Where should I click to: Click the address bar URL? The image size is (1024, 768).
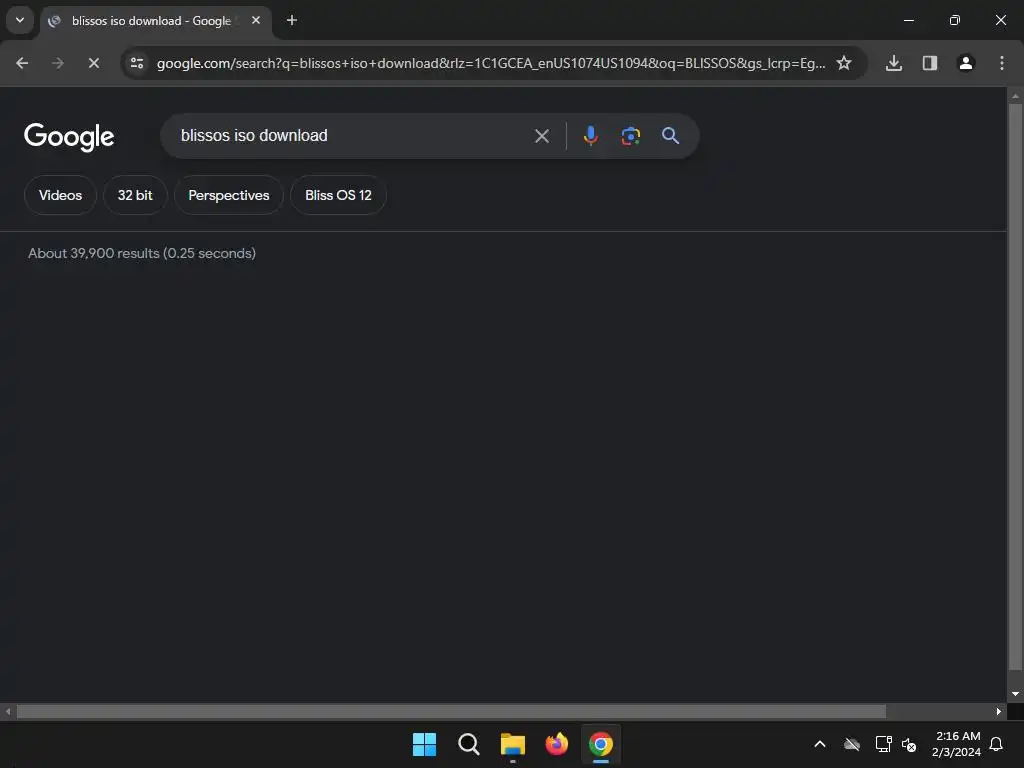[x=490, y=63]
